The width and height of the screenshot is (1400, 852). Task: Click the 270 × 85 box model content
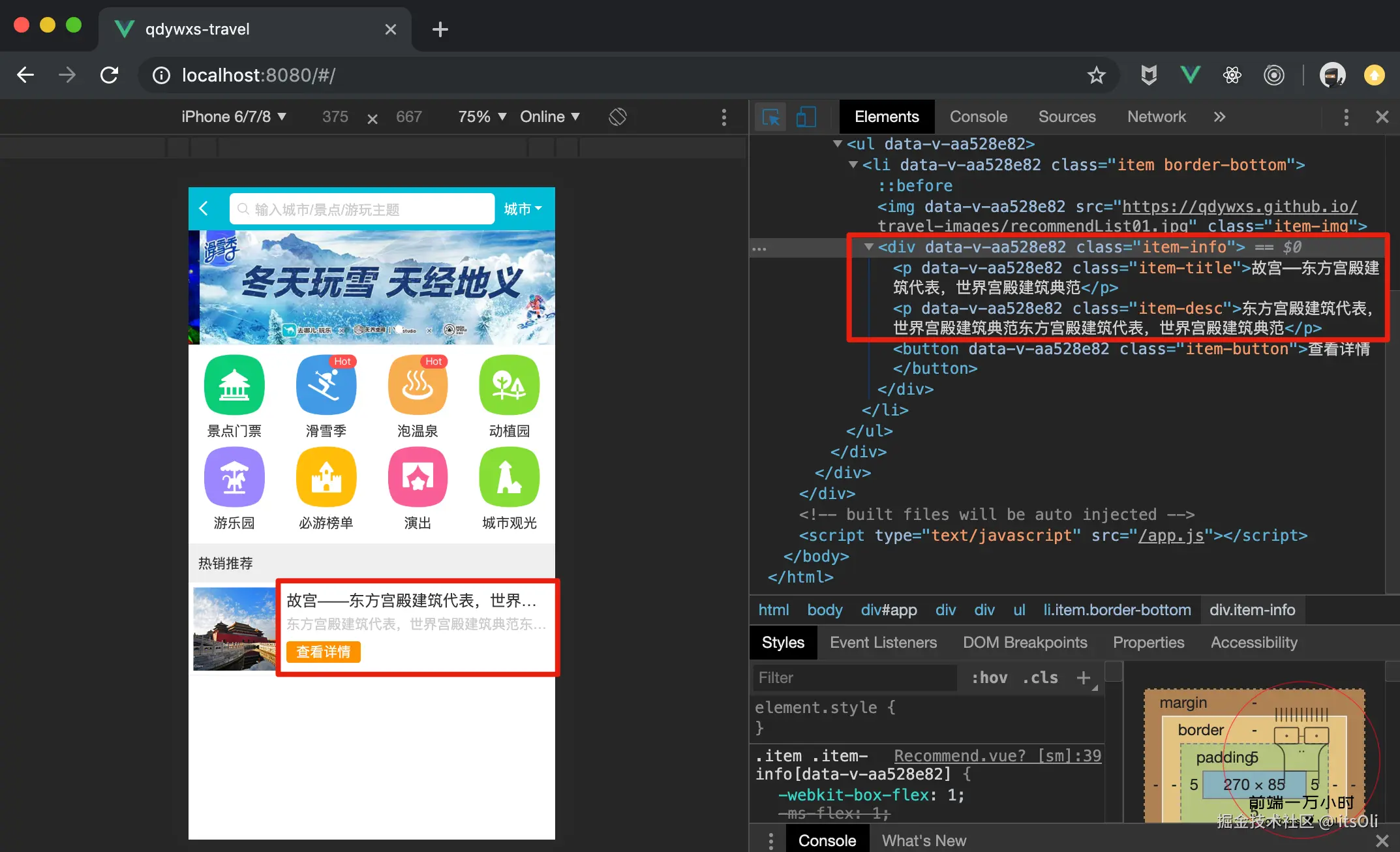point(1253,784)
